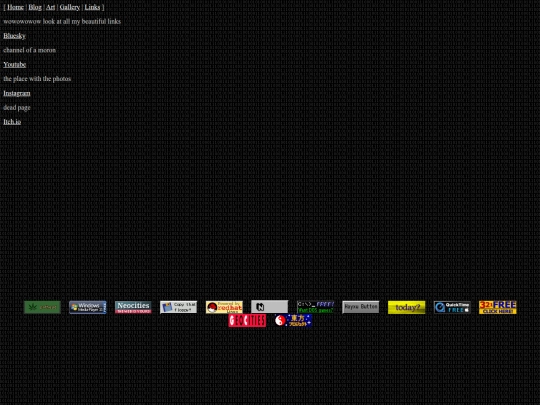540x405 pixels.
Task: Click the text 'dead page'
Action: (x=17, y=107)
